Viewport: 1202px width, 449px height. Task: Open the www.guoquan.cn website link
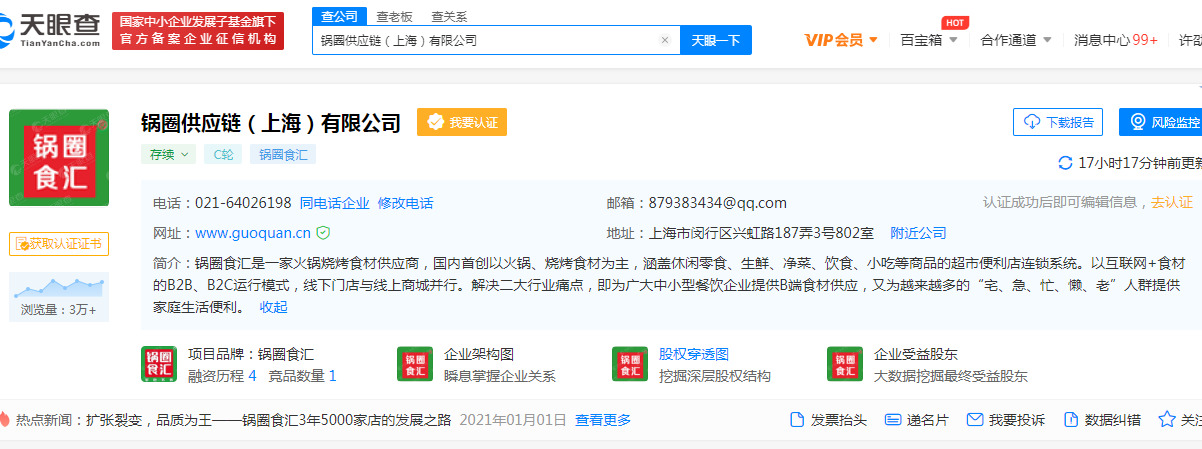[252, 233]
